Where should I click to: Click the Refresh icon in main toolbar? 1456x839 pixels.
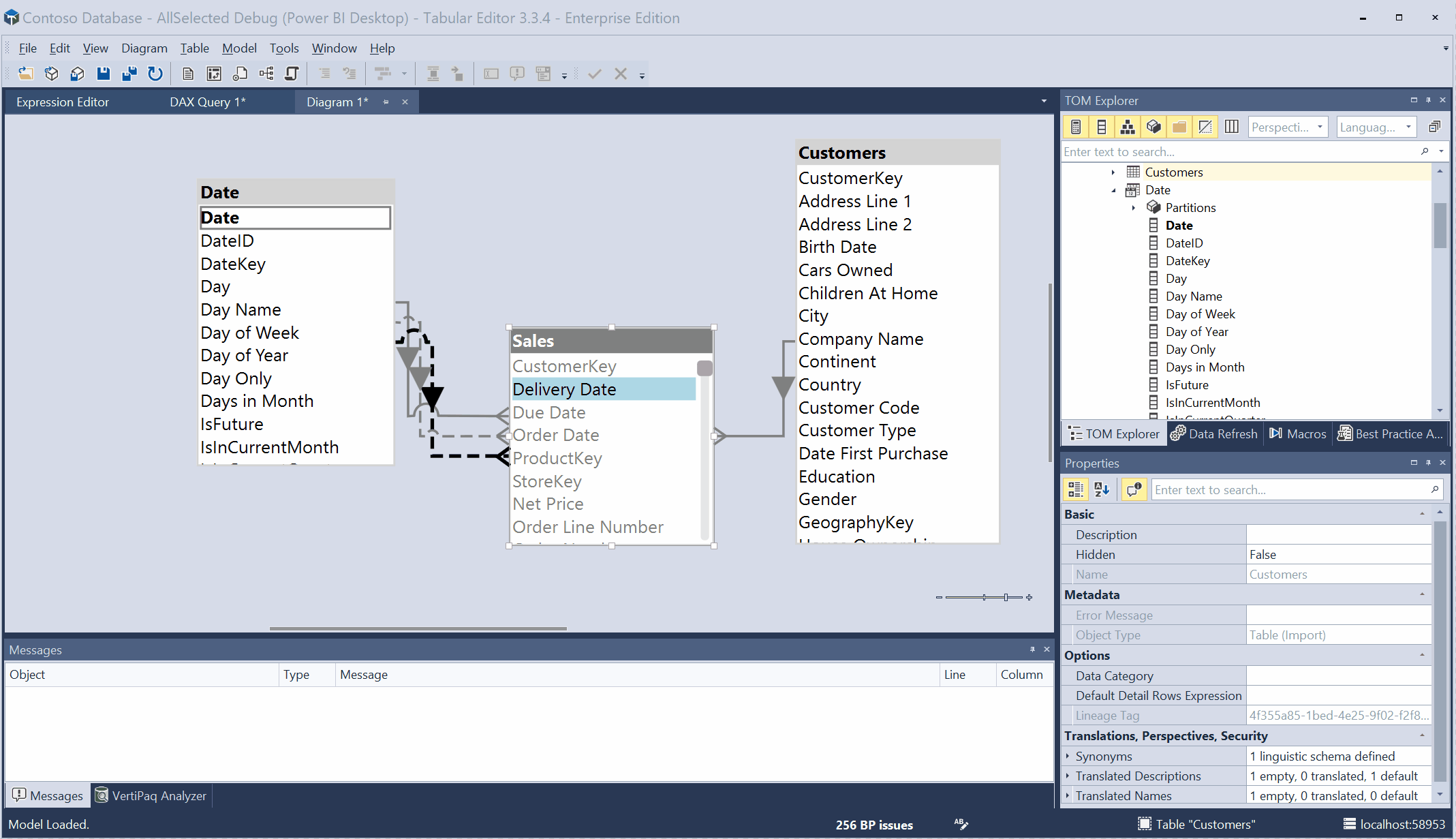155,74
